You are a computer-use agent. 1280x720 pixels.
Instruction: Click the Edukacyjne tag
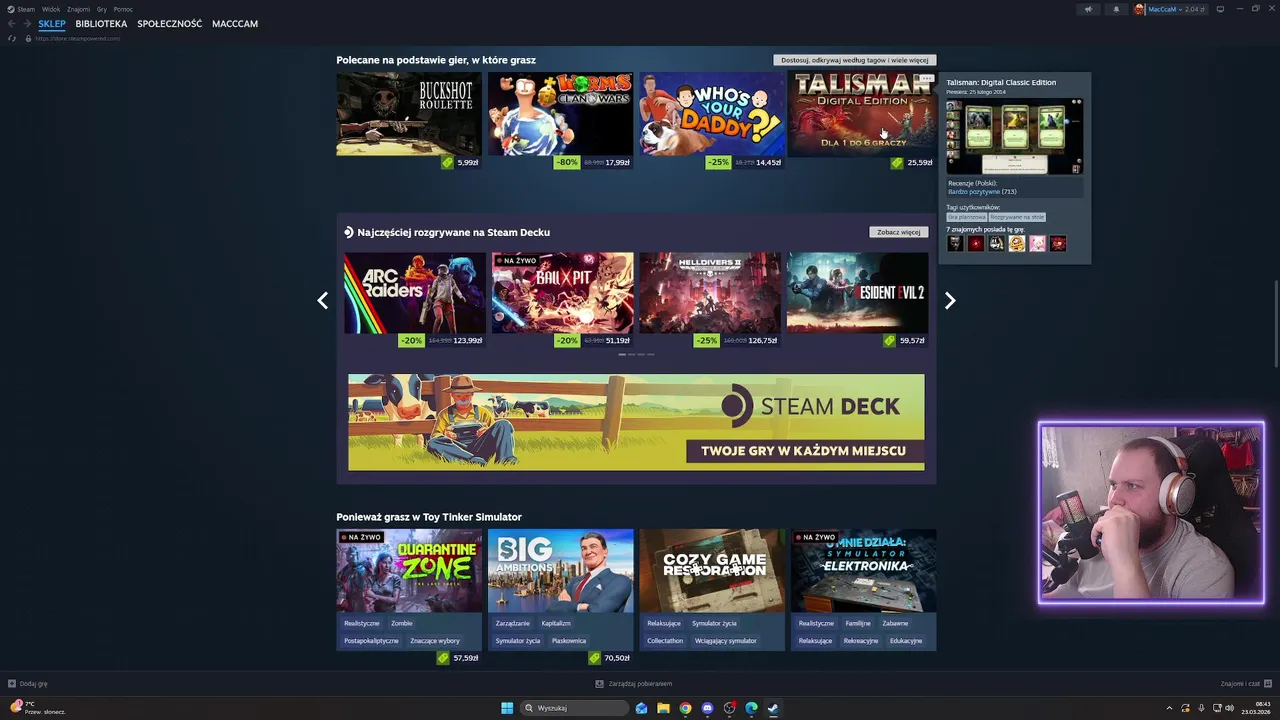click(906, 641)
